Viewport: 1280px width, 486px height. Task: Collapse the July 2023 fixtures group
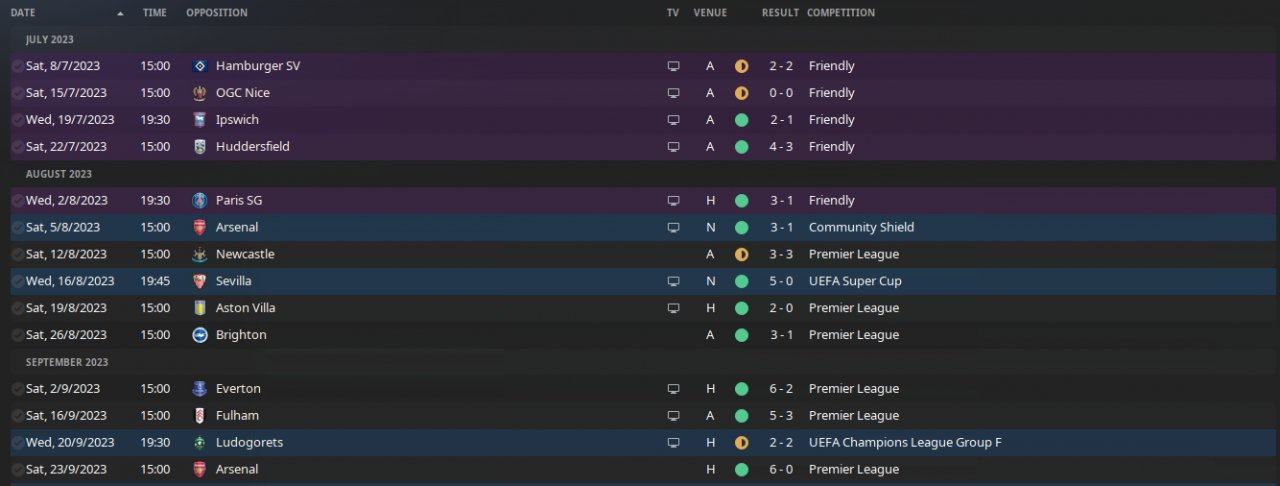(50, 40)
